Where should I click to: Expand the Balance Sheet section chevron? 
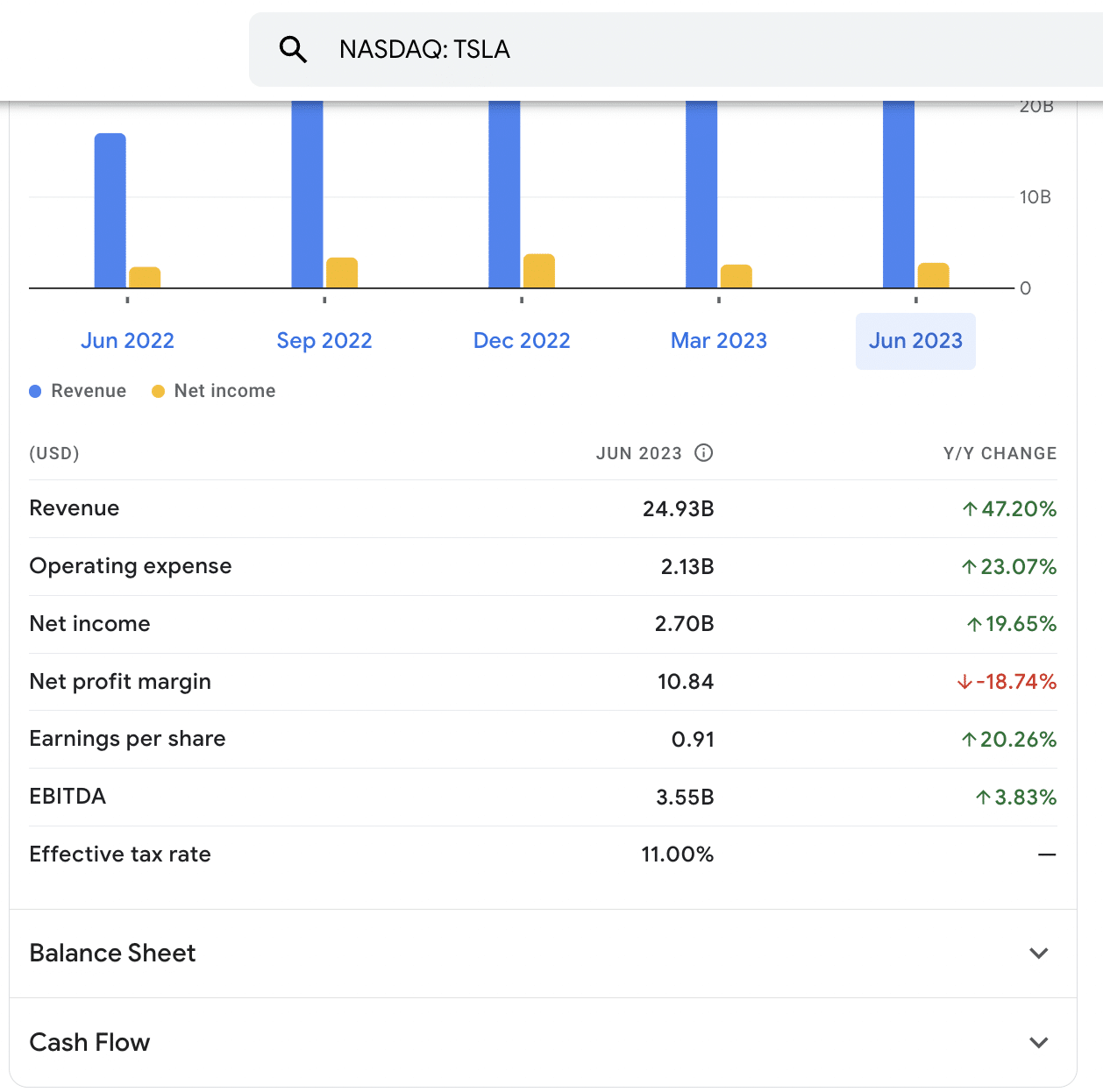click(x=1039, y=954)
